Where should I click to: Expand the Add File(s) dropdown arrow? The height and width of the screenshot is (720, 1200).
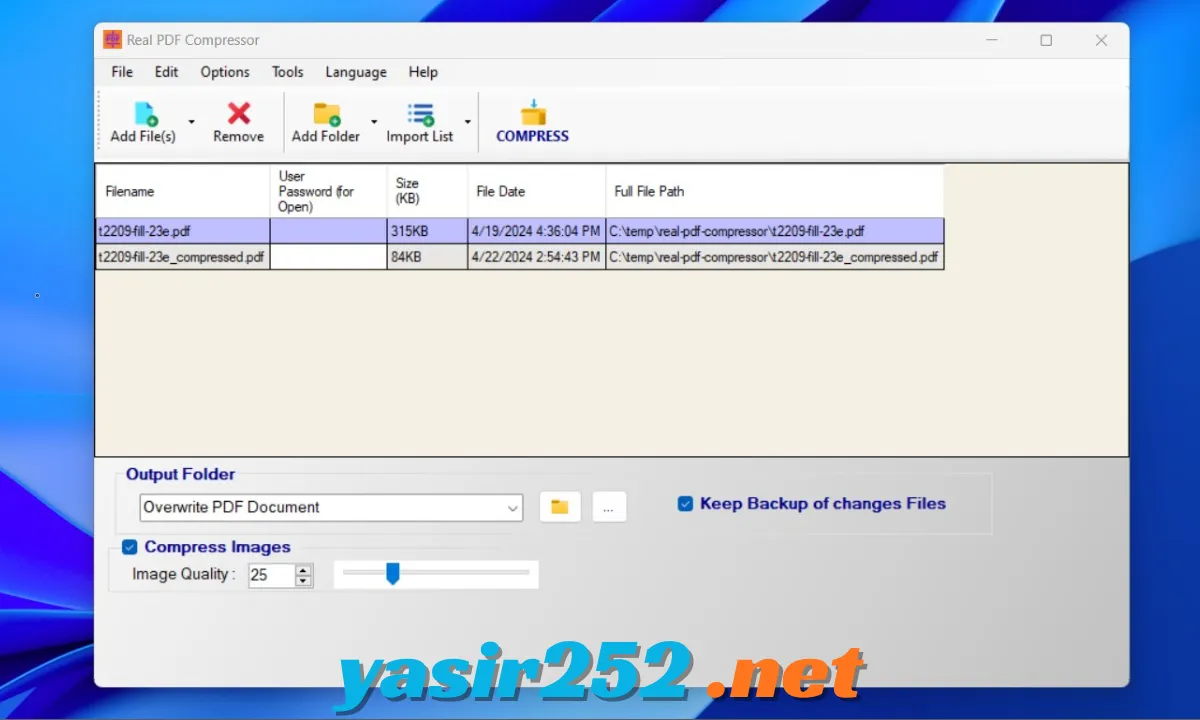click(191, 123)
